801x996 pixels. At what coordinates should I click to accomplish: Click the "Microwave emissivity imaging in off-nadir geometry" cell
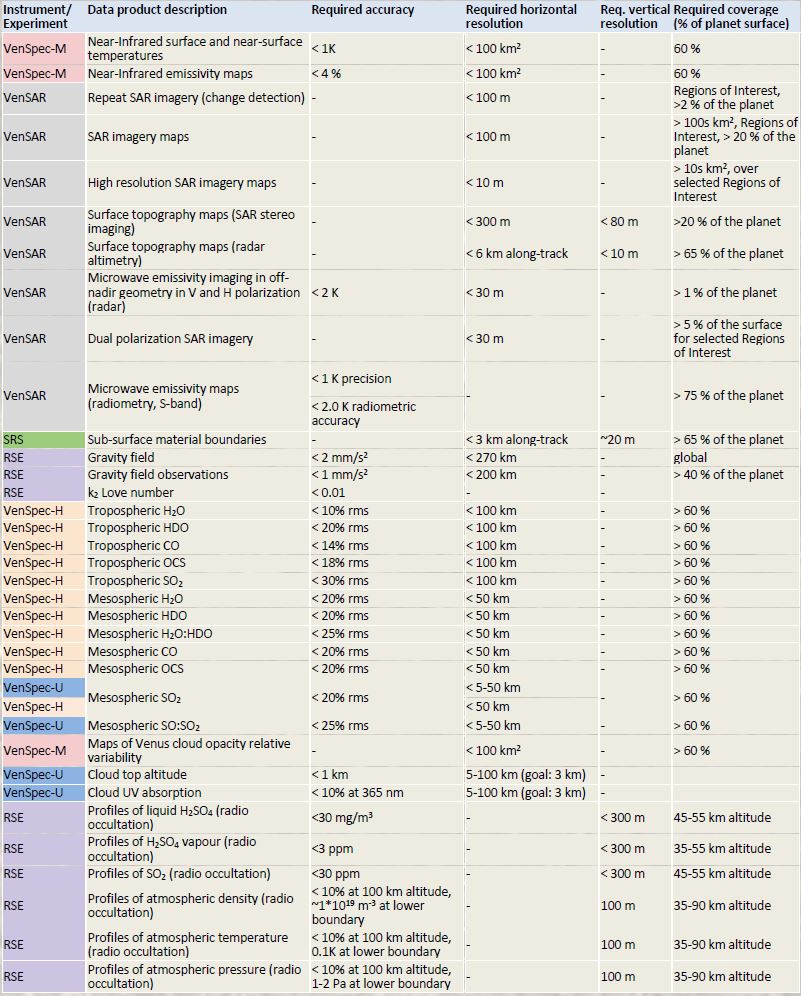(x=194, y=292)
